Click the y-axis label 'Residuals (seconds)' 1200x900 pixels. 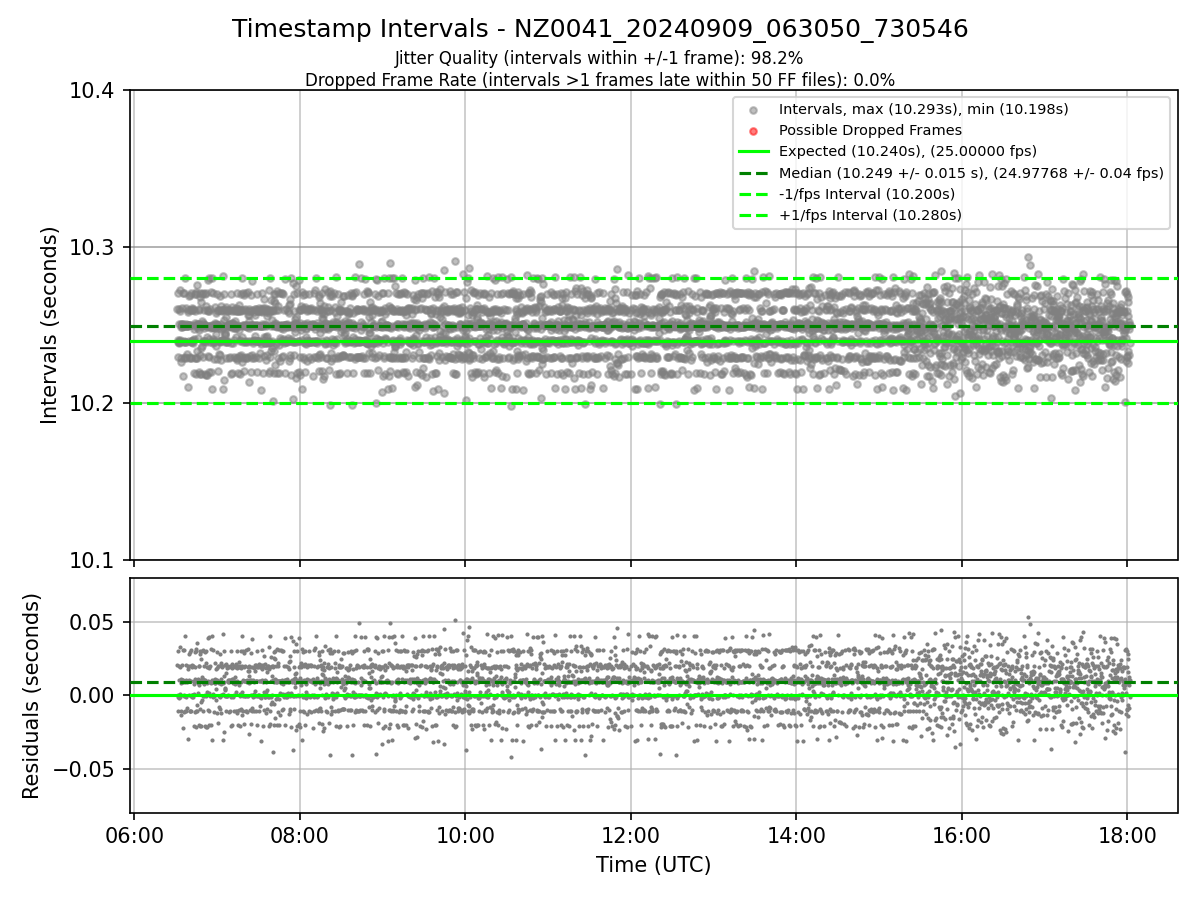click(x=32, y=696)
